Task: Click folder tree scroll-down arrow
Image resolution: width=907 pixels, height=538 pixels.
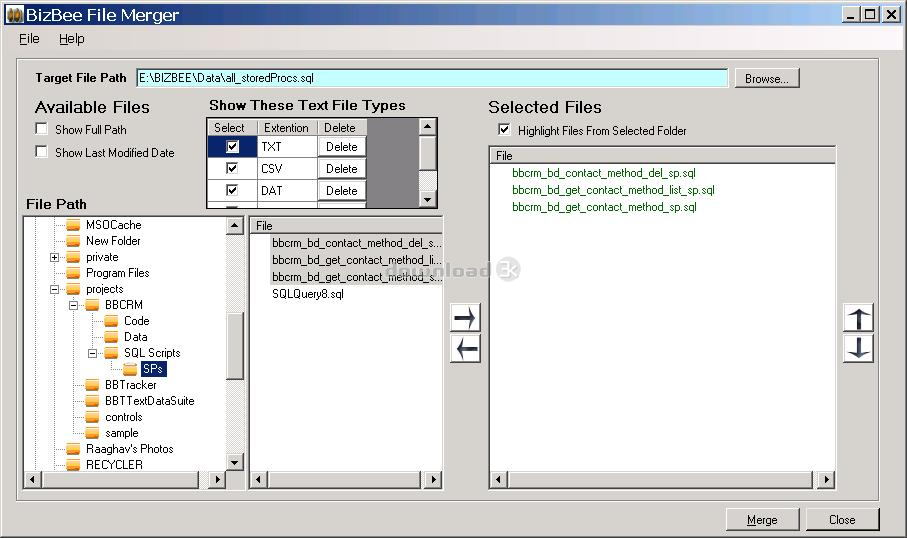Action: tap(234, 462)
